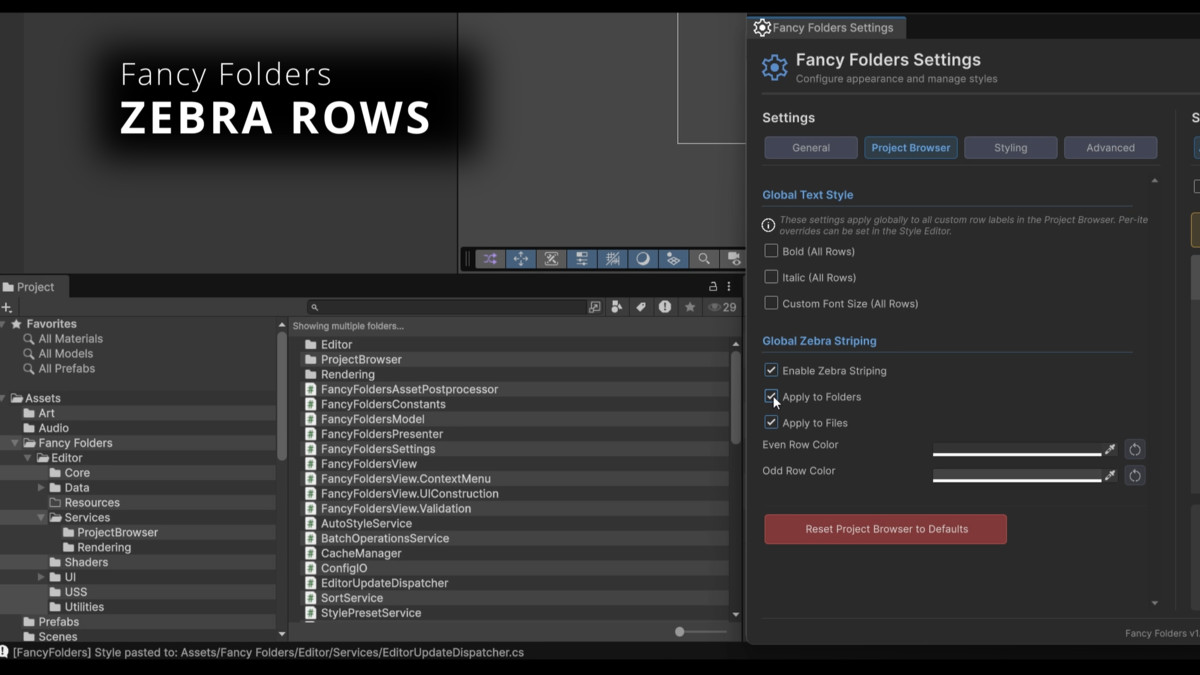Click the eyedropper for Even Row Color

pyautogui.click(x=1110, y=449)
